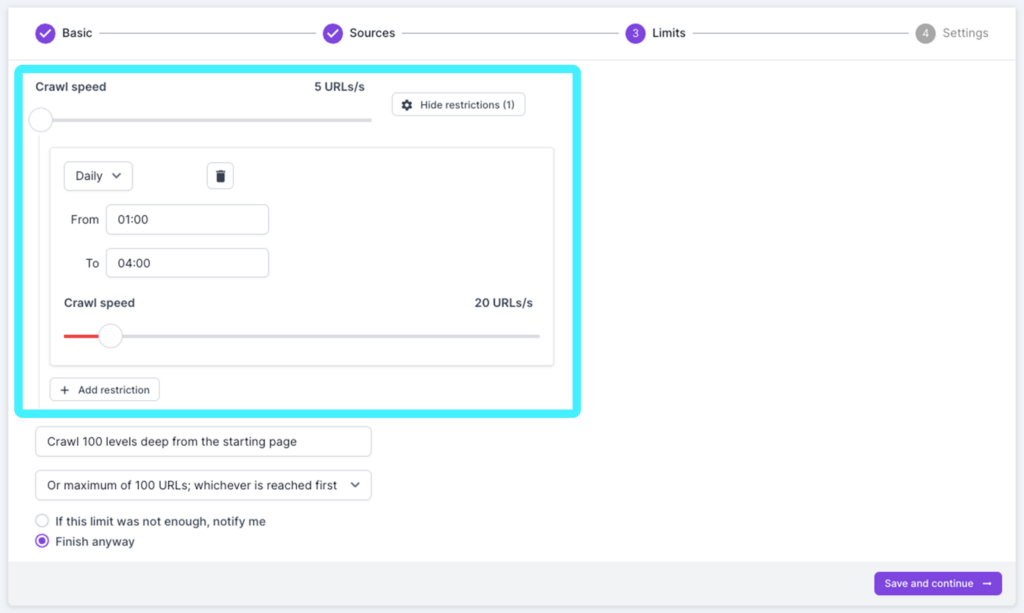Viewport: 1024px width, 613px height.
Task: Click the 'From' time input showing 01:00
Action: tap(187, 219)
